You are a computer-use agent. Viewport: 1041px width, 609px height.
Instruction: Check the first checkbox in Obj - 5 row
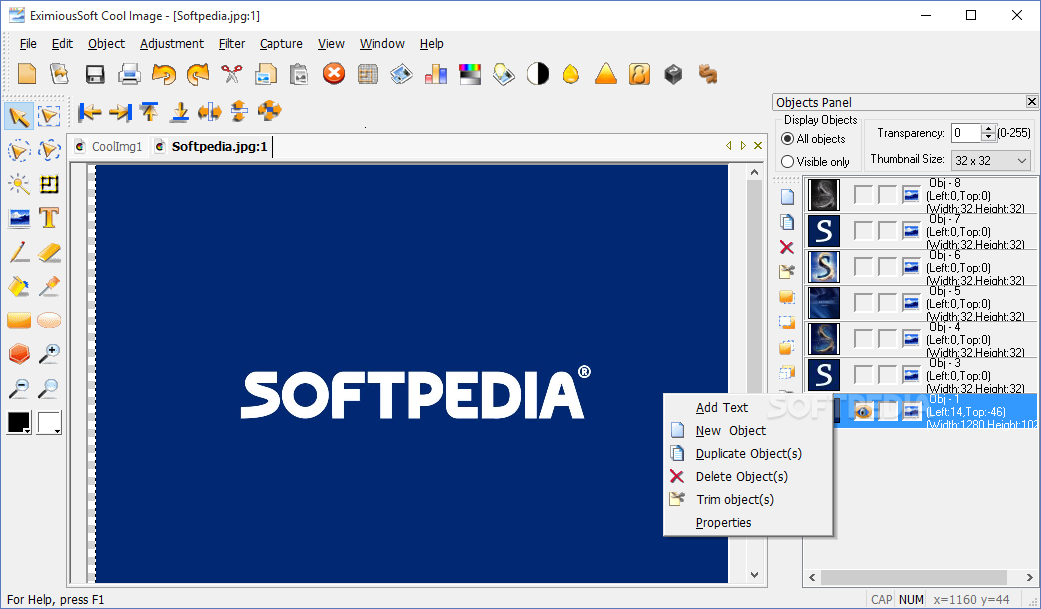pyautogui.click(x=863, y=302)
